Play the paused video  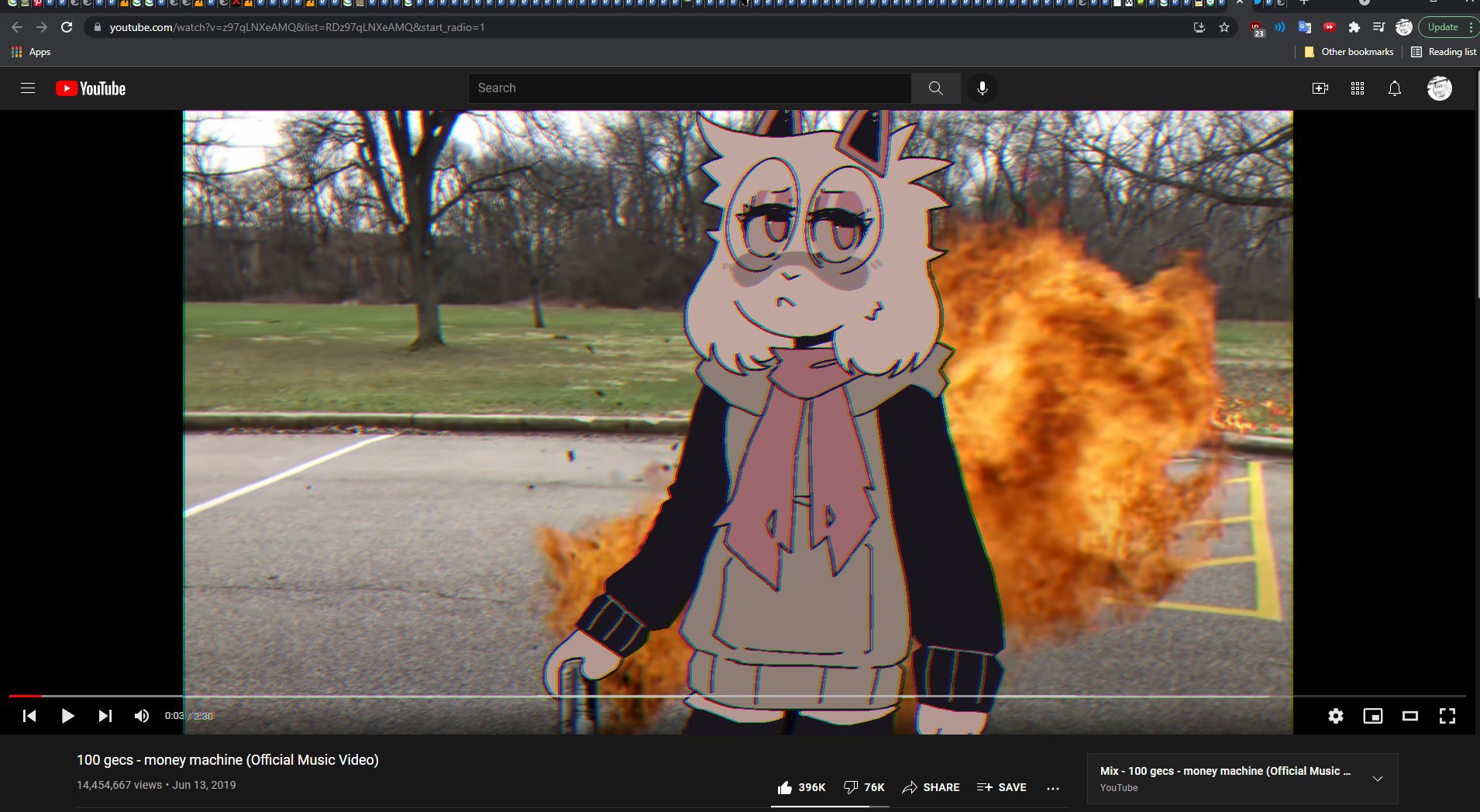(67, 716)
